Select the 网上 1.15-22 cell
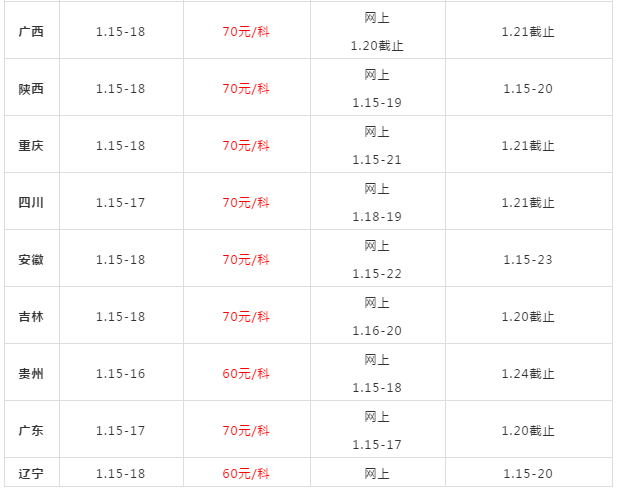The width and height of the screenshot is (617, 491). [x=377, y=259]
